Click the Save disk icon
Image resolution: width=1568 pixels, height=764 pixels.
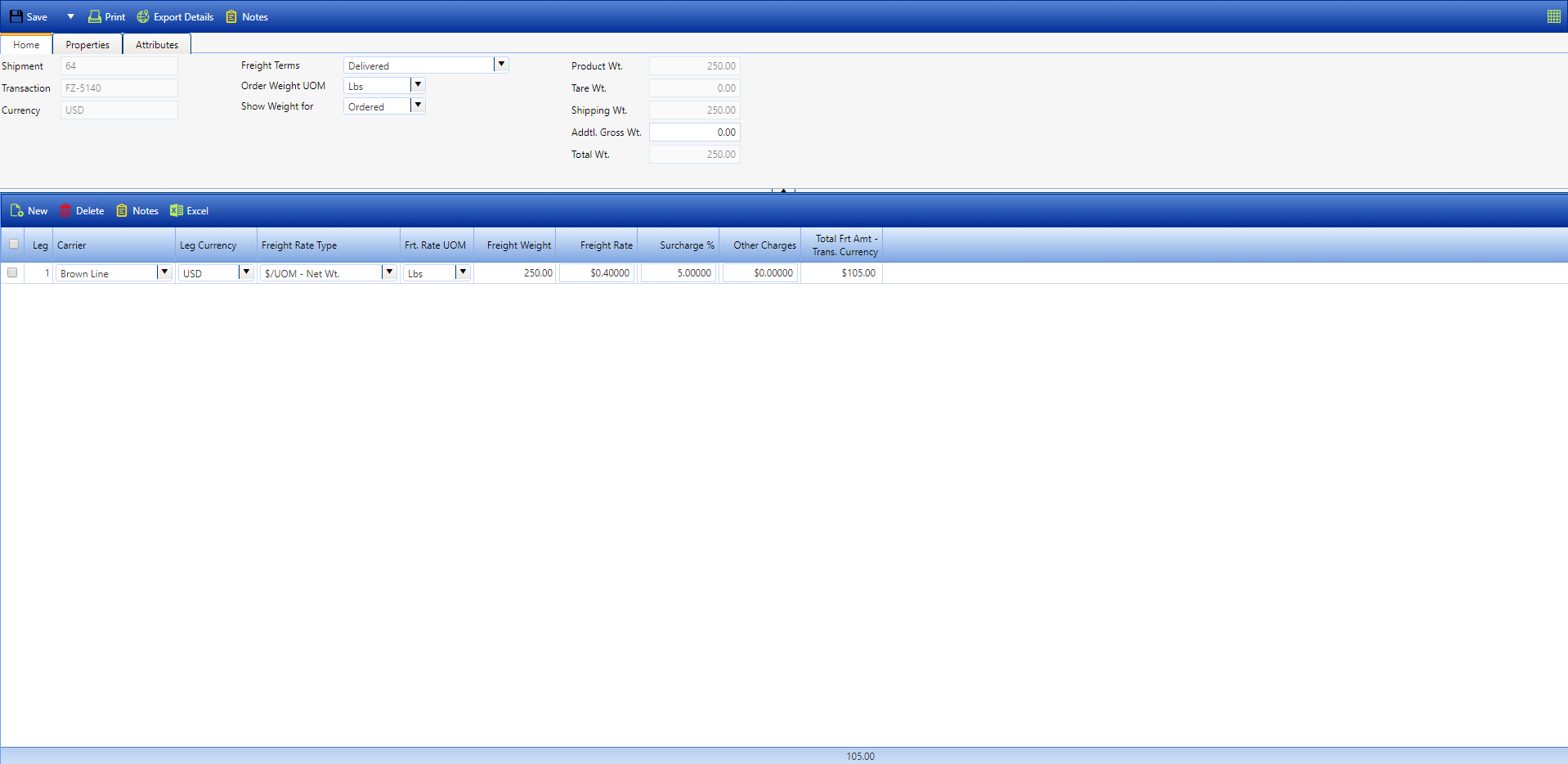click(x=16, y=16)
